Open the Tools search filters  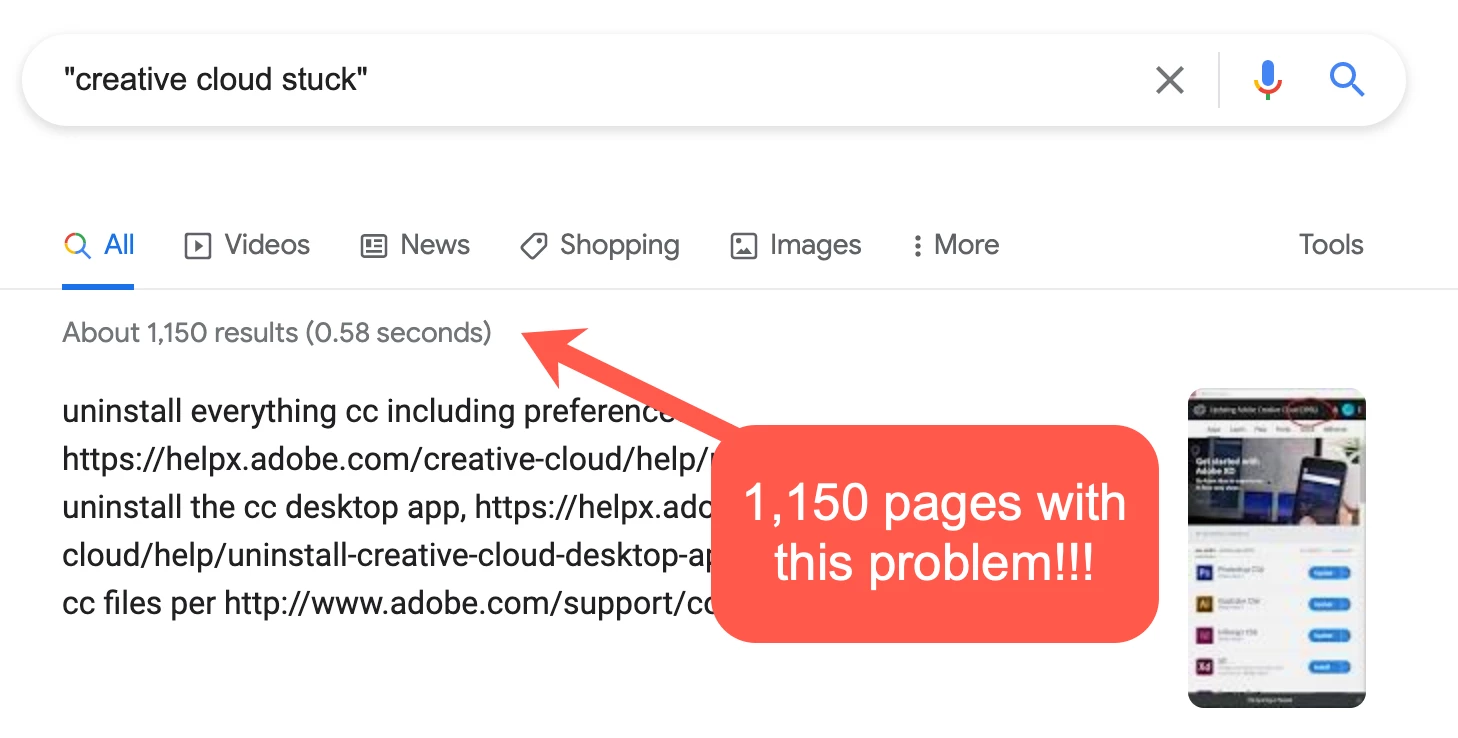click(1331, 245)
